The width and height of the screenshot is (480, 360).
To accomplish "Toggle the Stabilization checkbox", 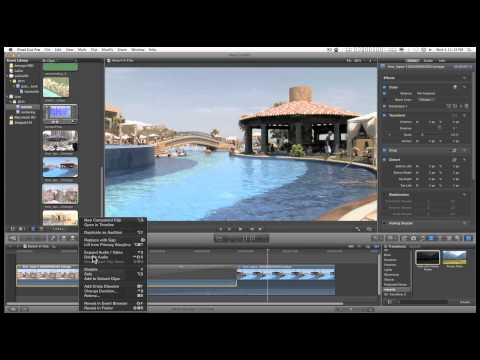I will [385, 195].
